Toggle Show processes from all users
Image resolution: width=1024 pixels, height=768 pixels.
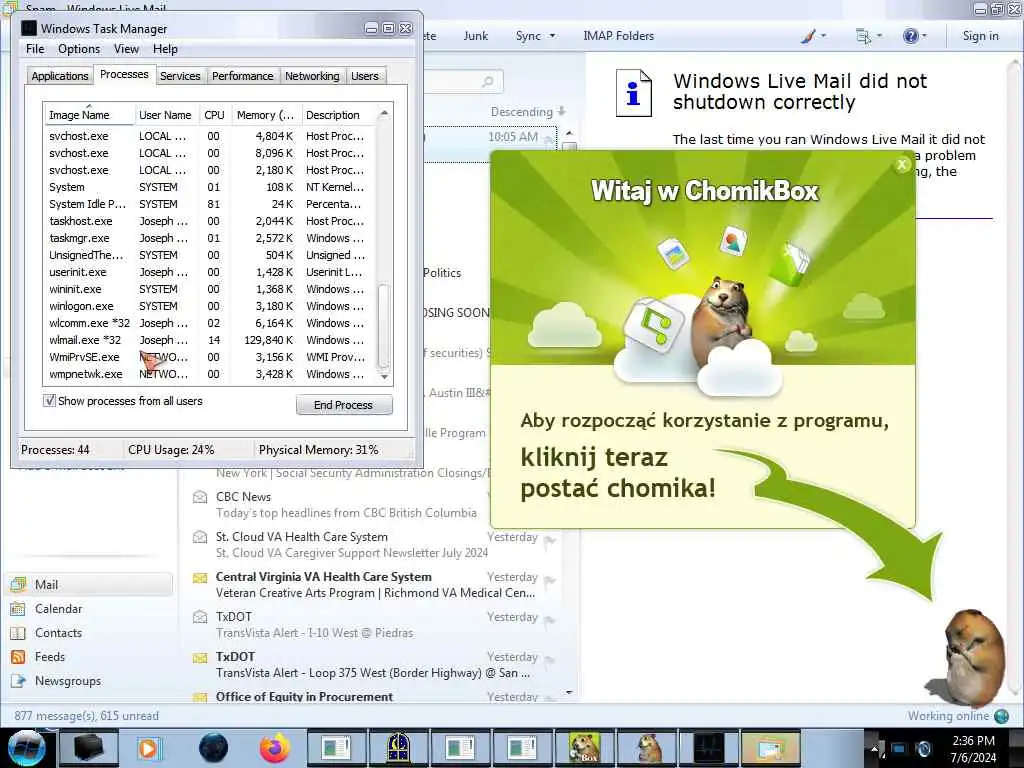50,401
